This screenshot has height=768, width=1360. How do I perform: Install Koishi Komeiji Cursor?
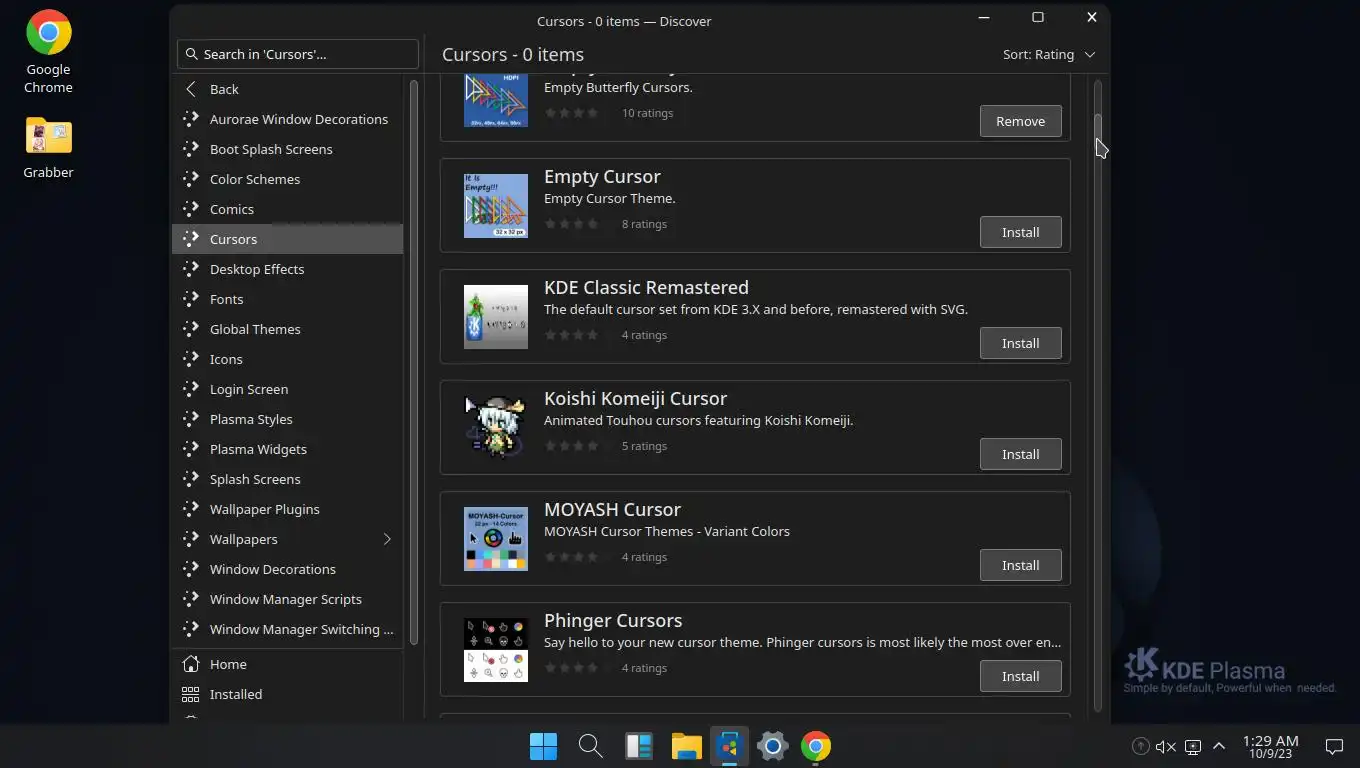point(1021,454)
